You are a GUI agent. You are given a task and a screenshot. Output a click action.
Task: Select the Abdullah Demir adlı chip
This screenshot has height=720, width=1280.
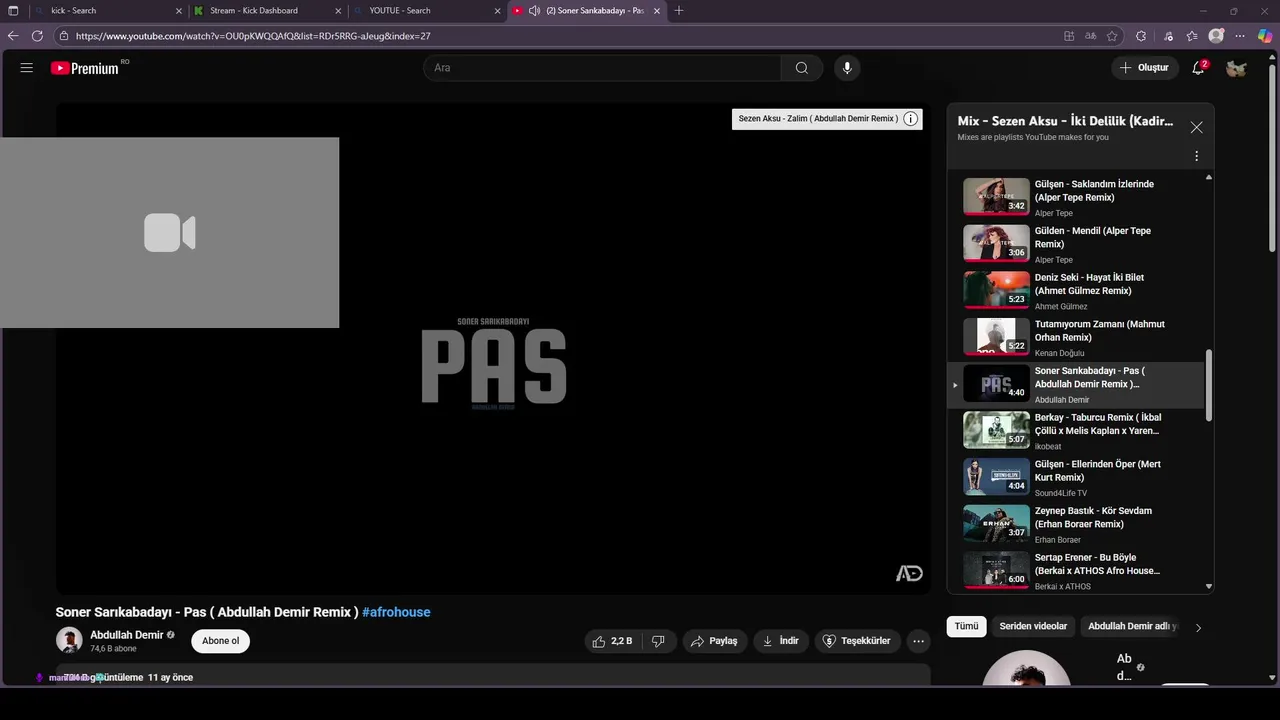pos(1130,626)
